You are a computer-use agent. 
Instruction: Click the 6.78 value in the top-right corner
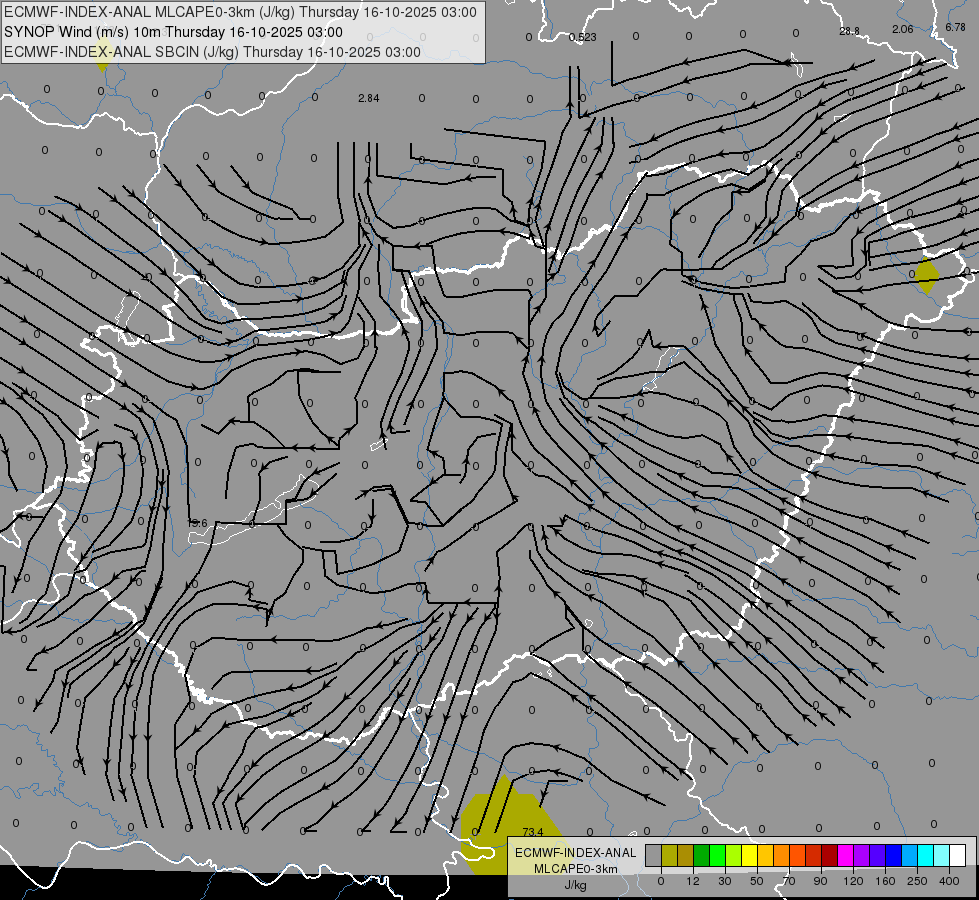tap(955, 27)
